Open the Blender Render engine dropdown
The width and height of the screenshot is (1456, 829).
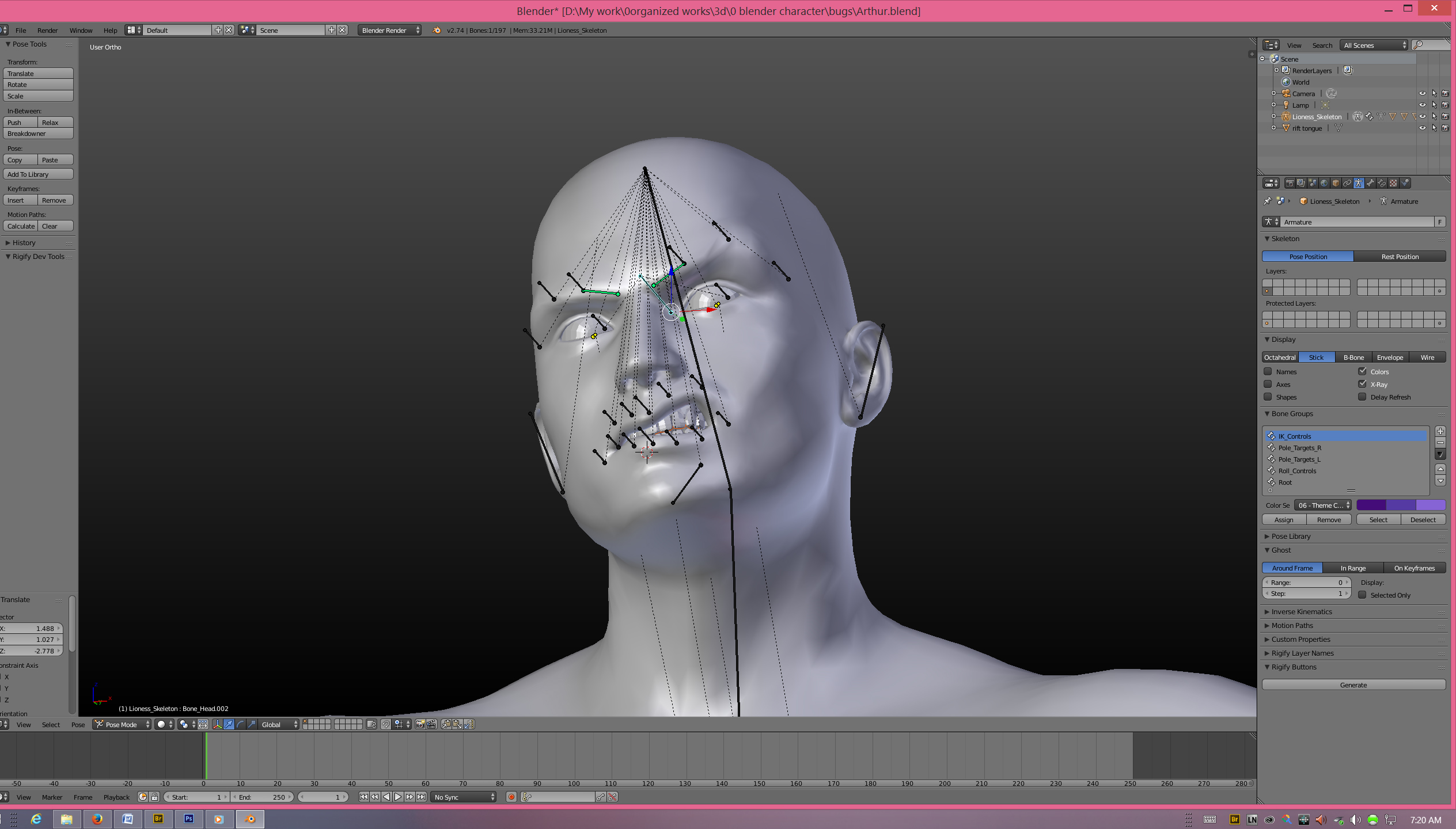390,30
